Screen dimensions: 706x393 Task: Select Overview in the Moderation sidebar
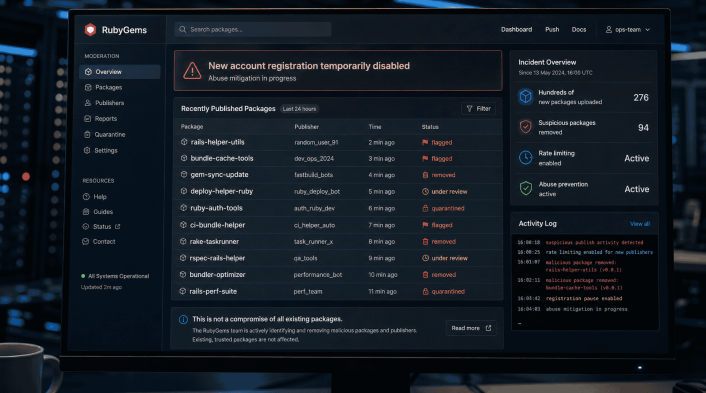click(x=120, y=72)
